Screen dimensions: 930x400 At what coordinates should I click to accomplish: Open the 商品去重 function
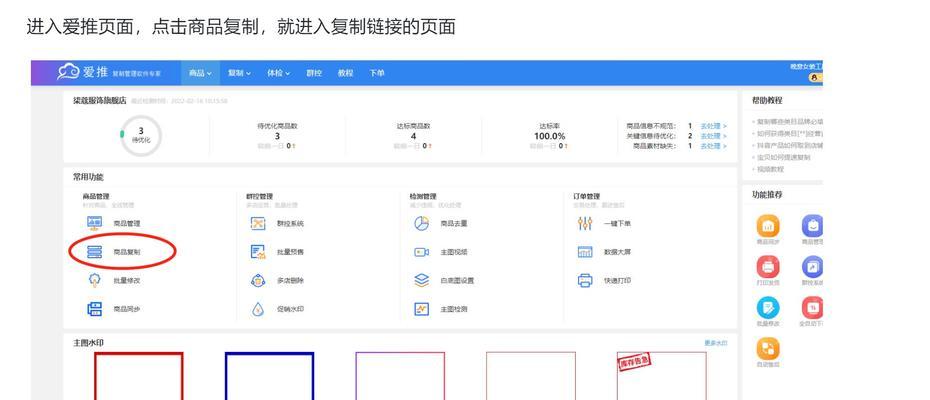tap(441, 224)
